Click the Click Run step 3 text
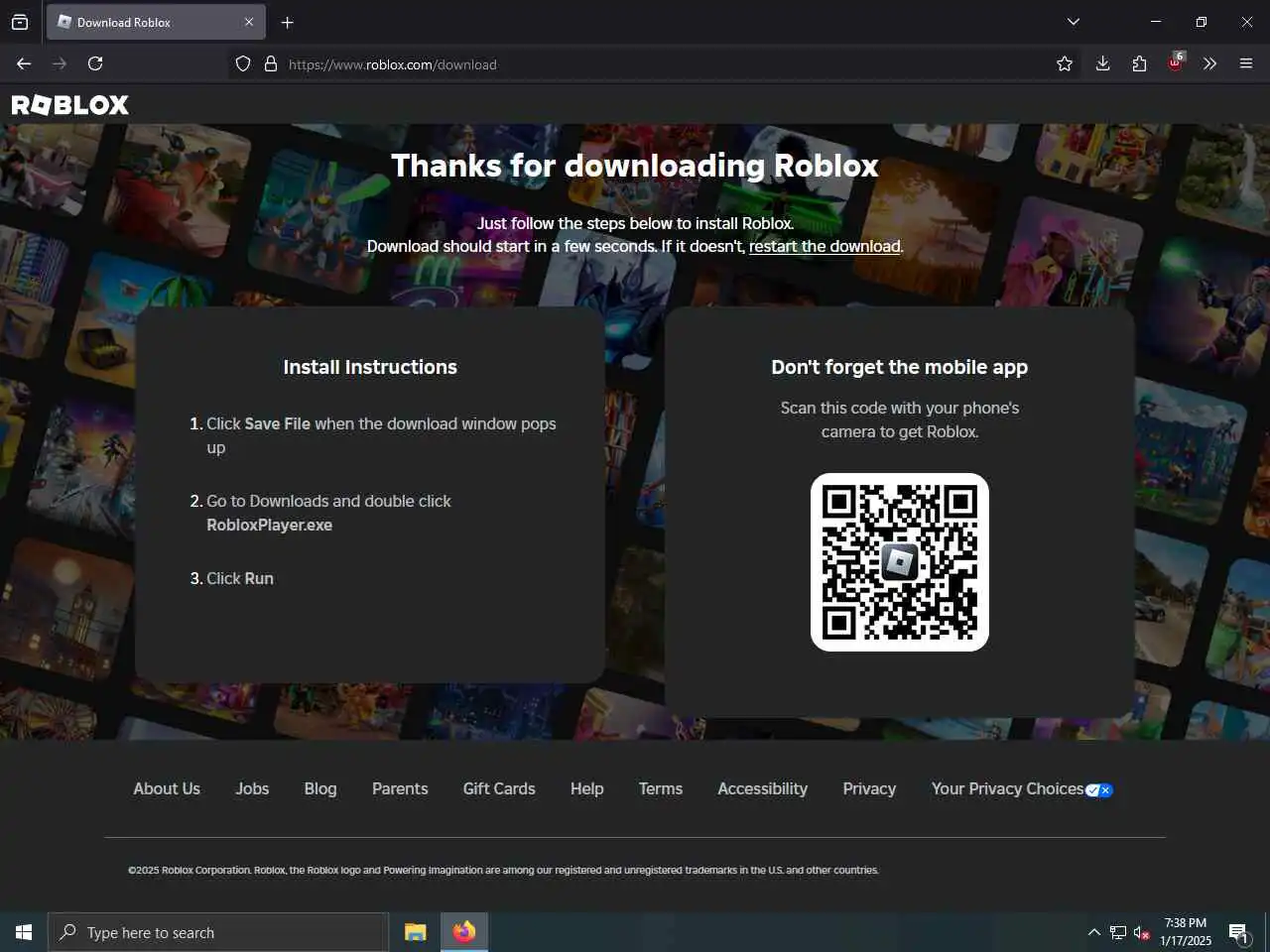The image size is (1270, 952). (x=239, y=578)
